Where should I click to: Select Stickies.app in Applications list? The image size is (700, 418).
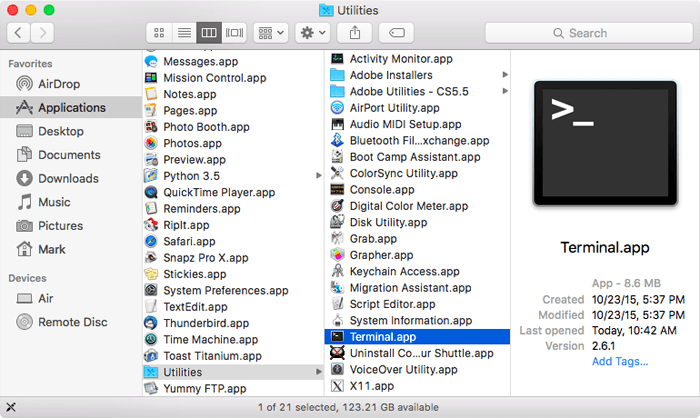pyautogui.click(x=233, y=274)
